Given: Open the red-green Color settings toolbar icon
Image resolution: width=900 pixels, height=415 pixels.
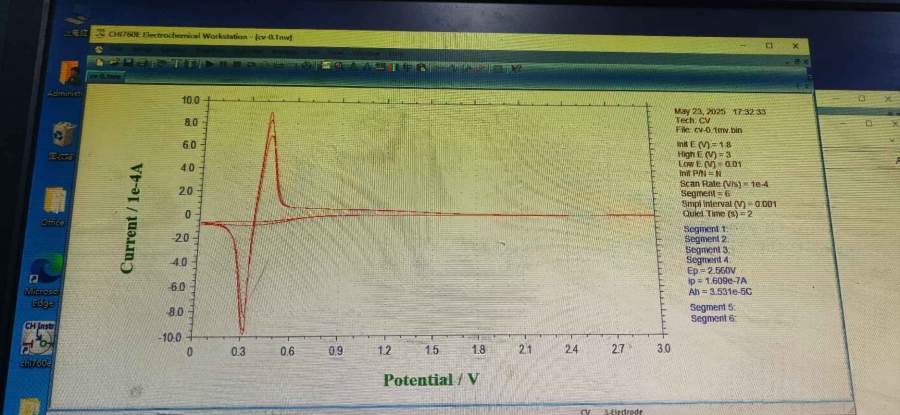Looking at the screenshot, I should click(392, 67).
